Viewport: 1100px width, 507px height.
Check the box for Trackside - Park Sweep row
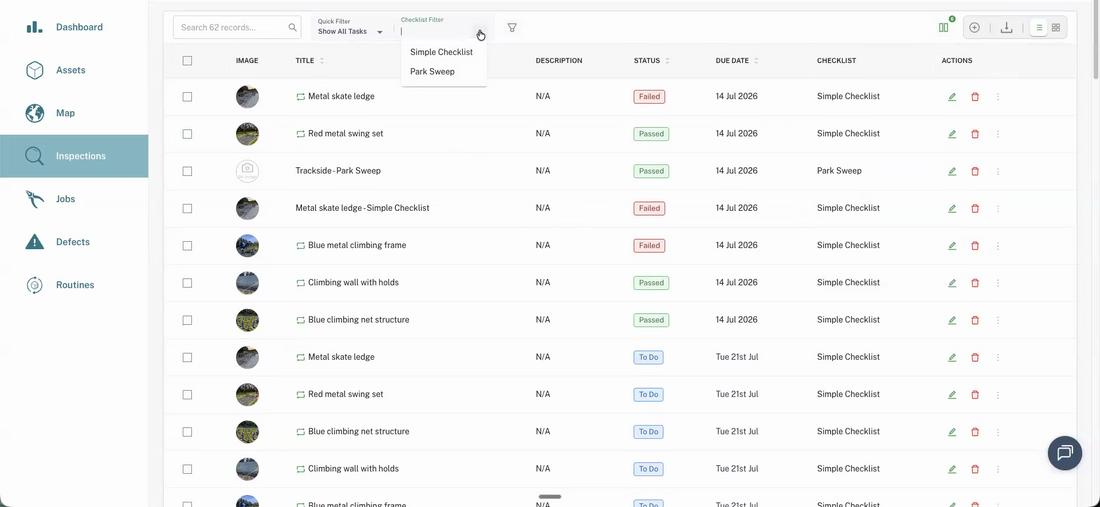pos(187,171)
